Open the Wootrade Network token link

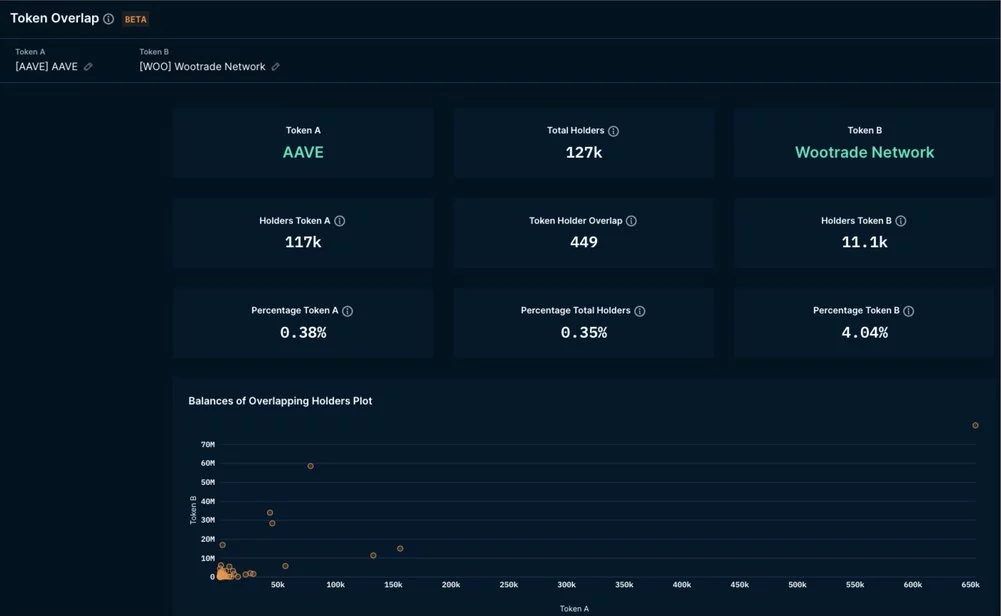864,152
